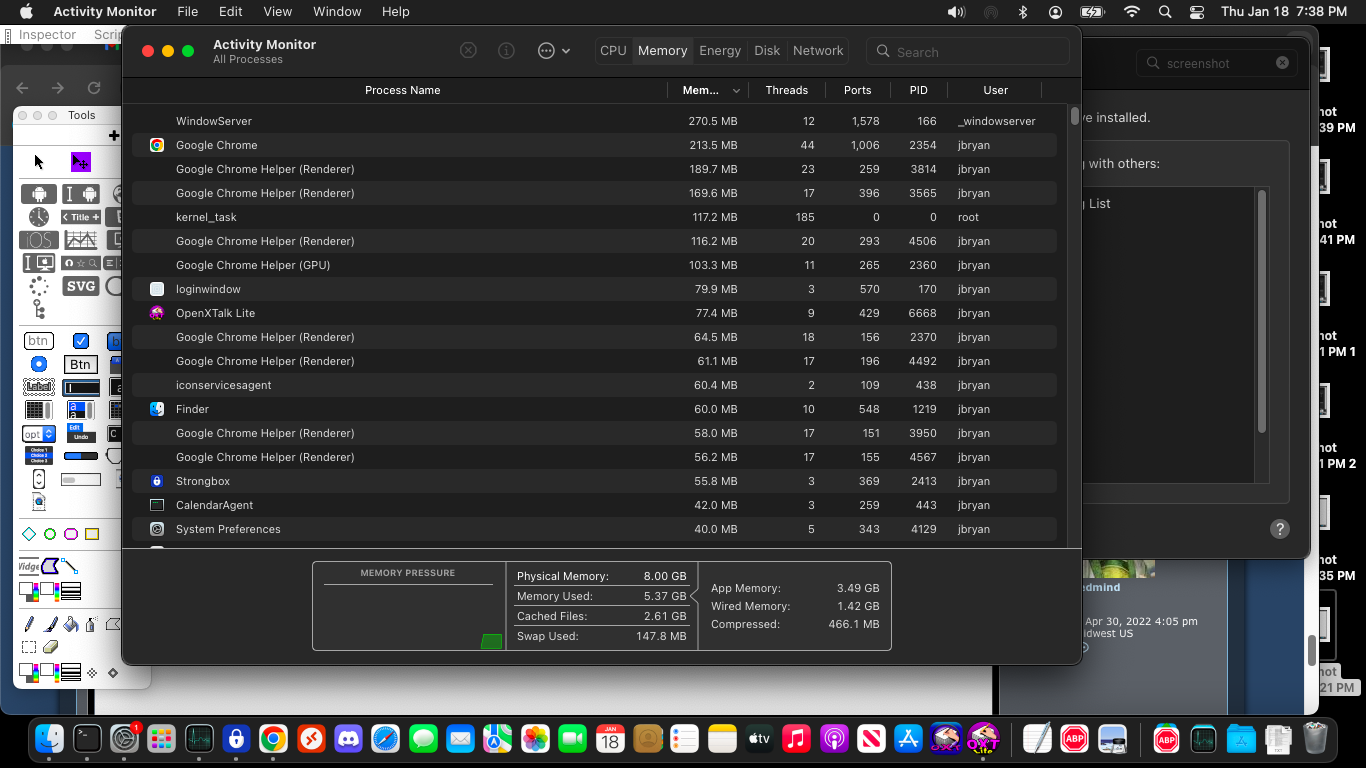Image resolution: width=1366 pixels, height=768 pixels.
Task: Select the WindowServer process row
Action: pos(594,121)
